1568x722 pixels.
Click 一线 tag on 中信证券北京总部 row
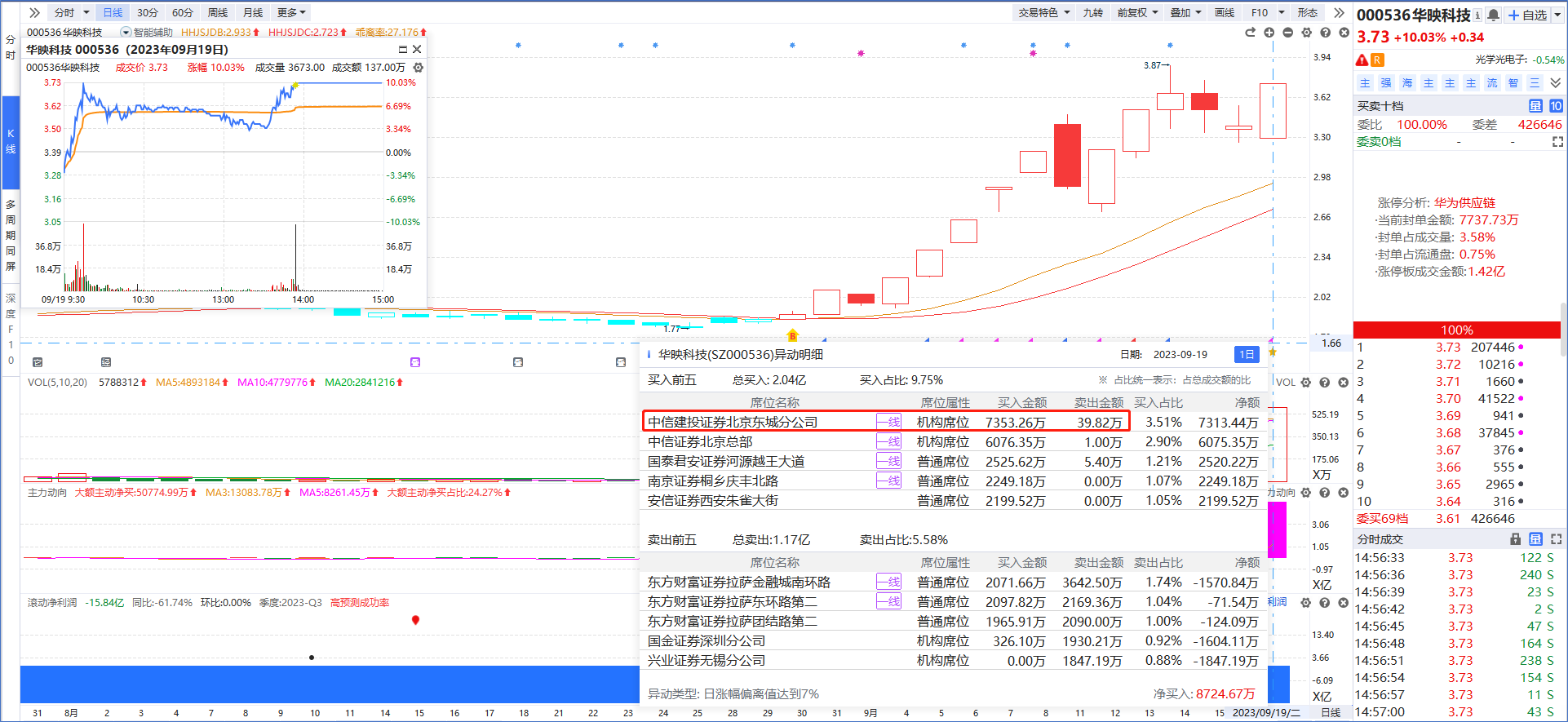[888, 441]
